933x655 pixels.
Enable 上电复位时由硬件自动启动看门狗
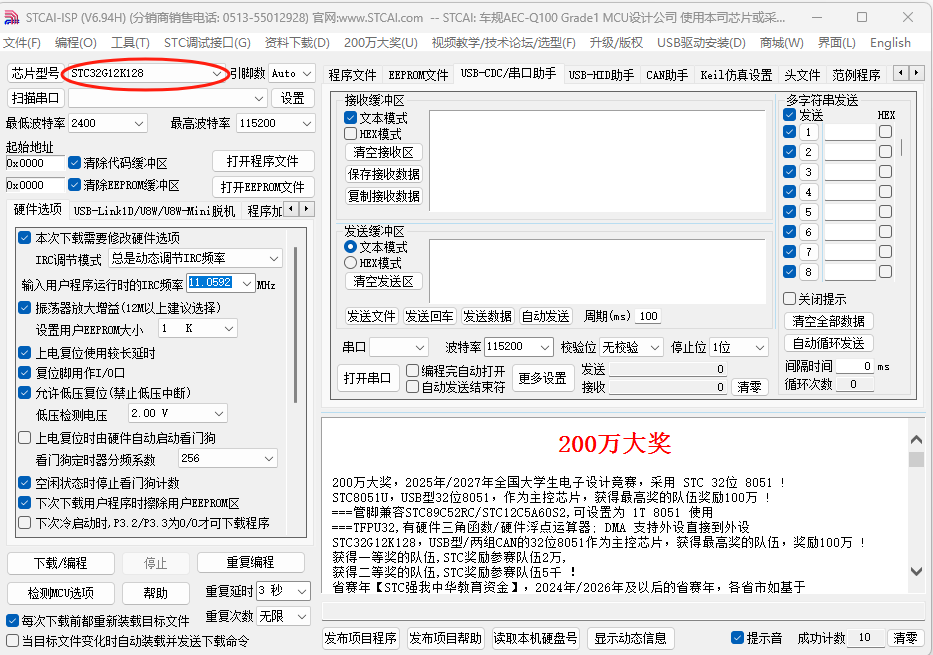[24, 438]
